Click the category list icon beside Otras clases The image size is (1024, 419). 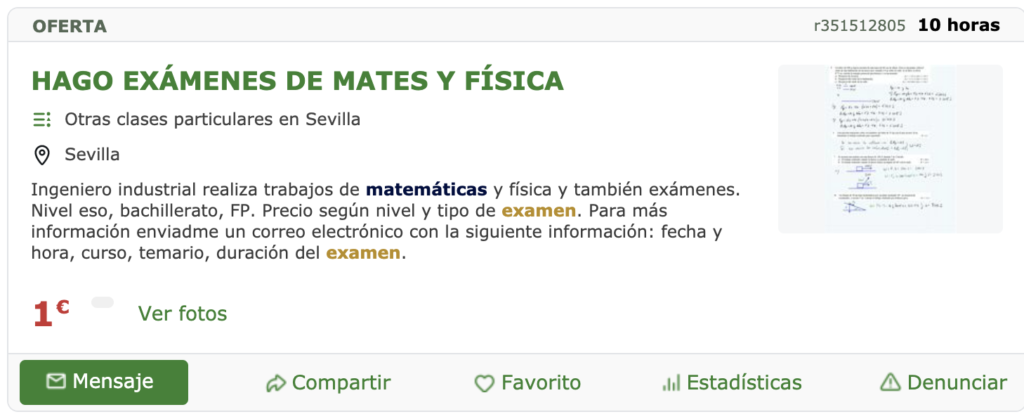(42, 119)
